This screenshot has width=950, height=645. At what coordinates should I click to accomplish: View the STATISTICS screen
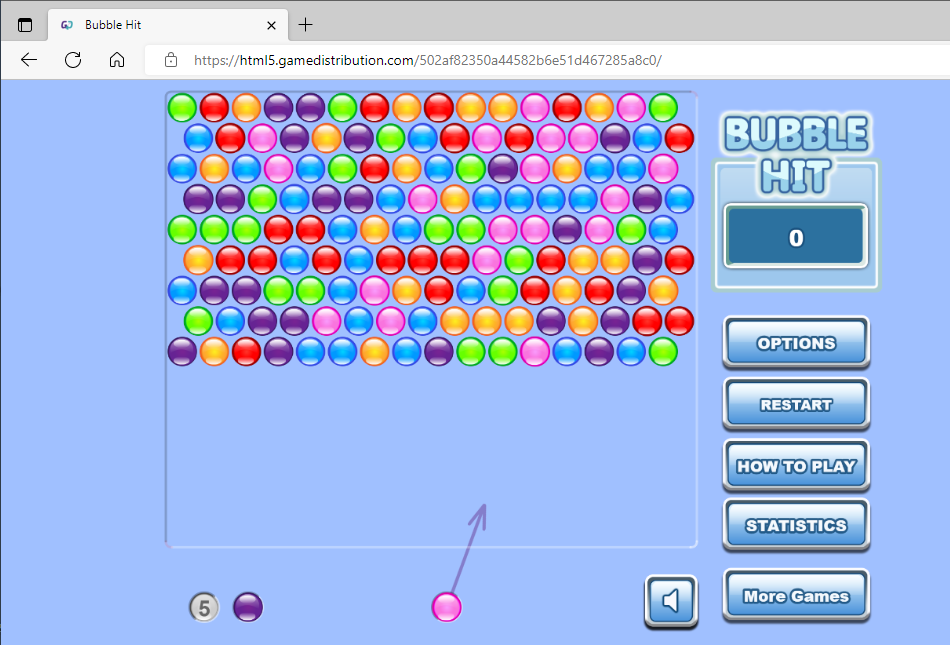(x=796, y=525)
